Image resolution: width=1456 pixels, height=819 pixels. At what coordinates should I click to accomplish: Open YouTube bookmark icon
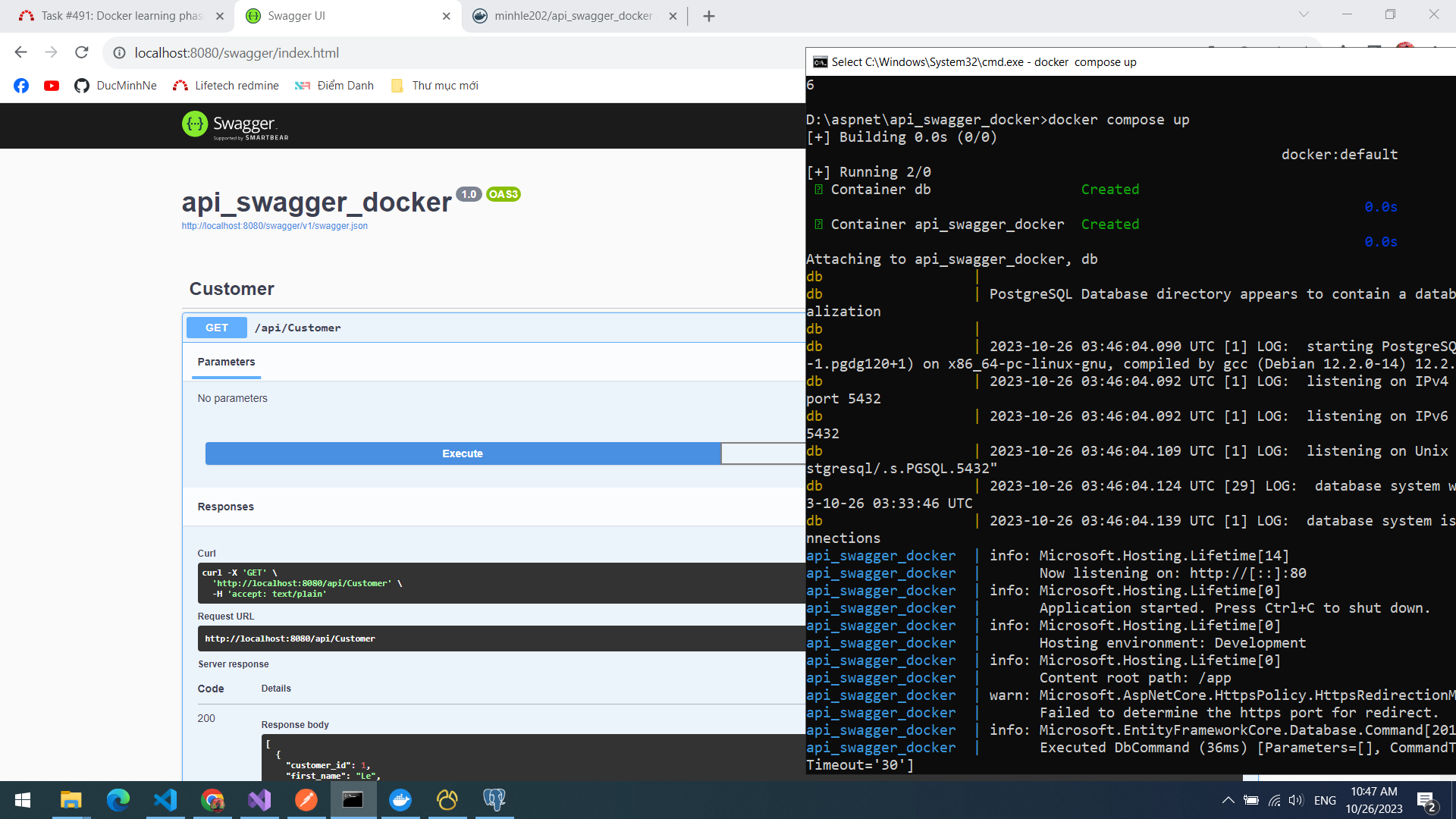(x=52, y=86)
